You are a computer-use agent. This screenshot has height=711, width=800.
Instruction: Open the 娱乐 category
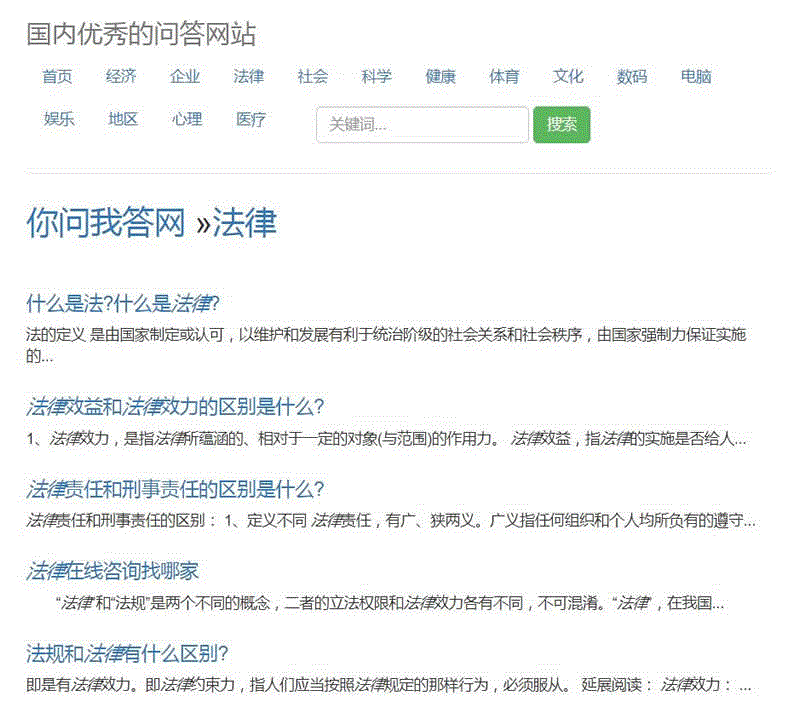pyautogui.click(x=59, y=120)
